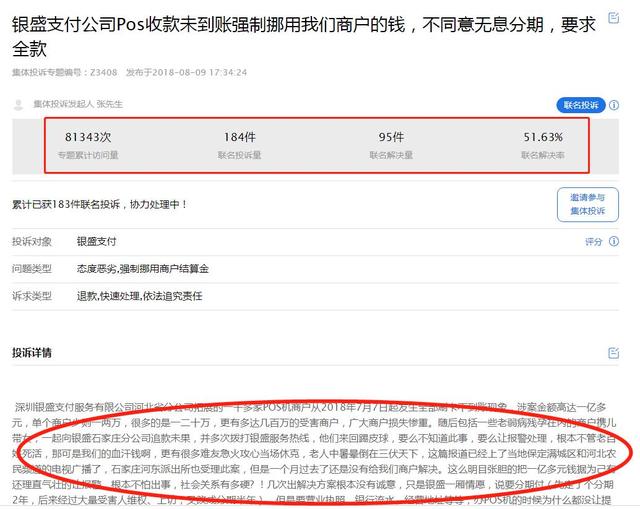Click the 184件 joint complaint count

pyautogui.click(x=240, y=137)
